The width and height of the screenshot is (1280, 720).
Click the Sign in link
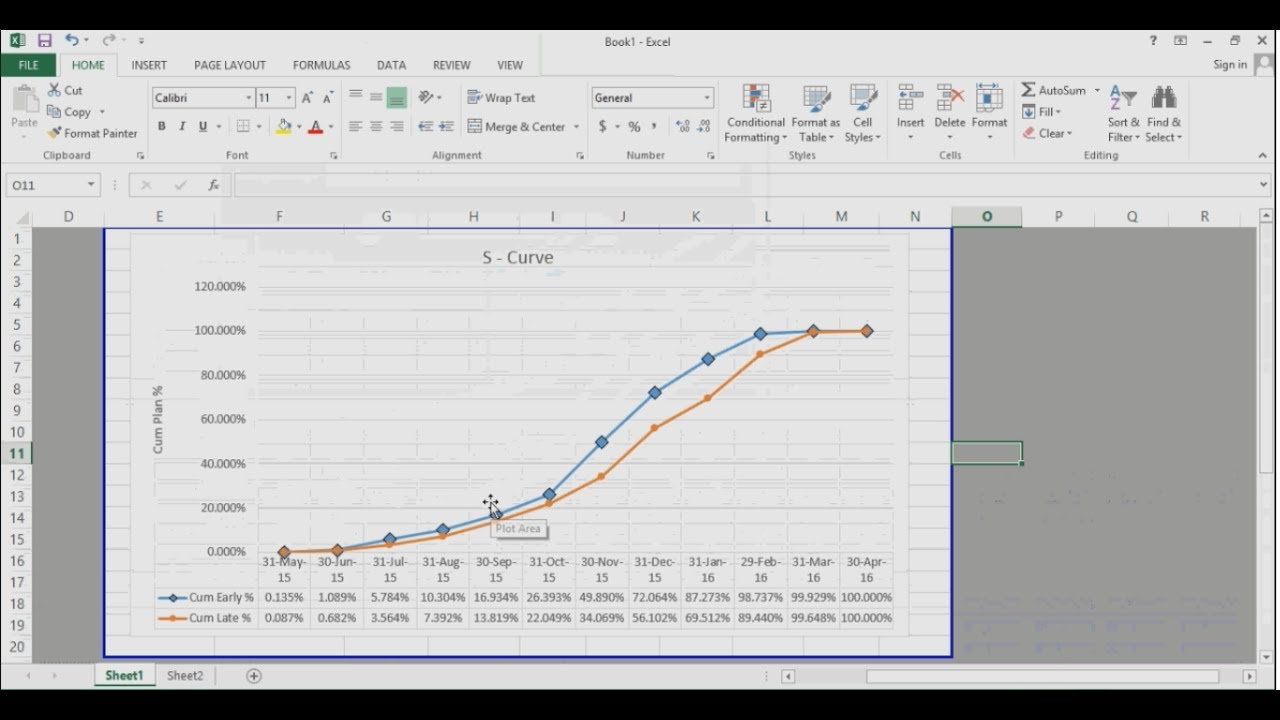point(1230,65)
